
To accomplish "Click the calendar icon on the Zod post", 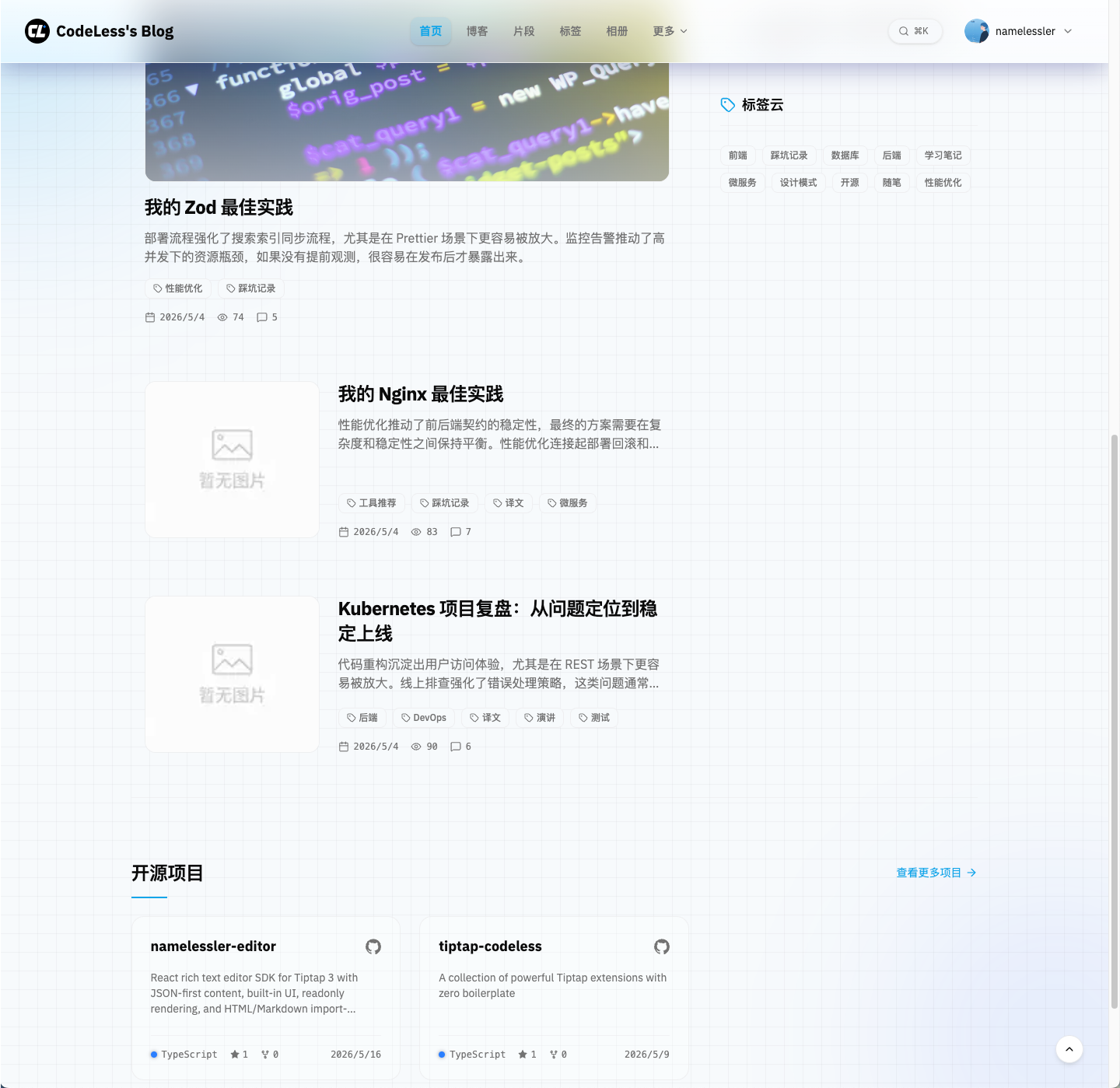I will click(150, 317).
